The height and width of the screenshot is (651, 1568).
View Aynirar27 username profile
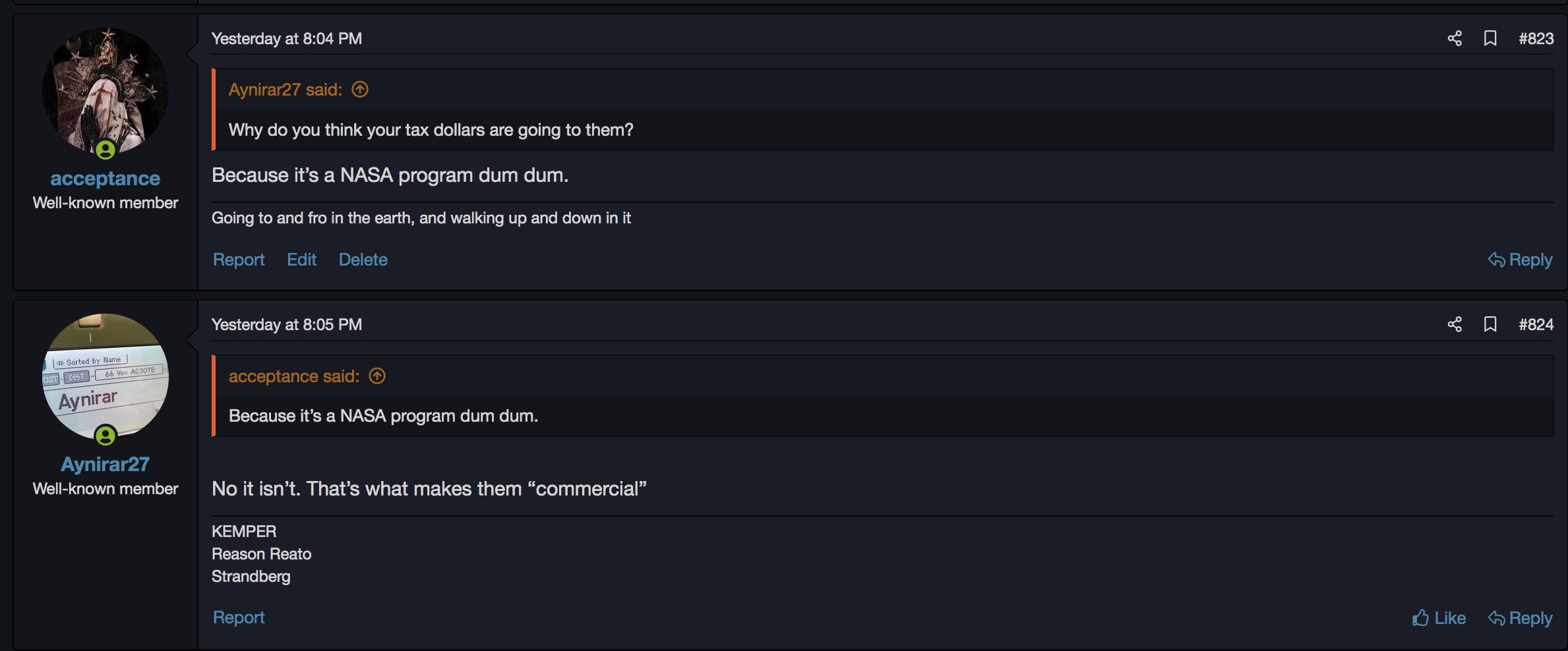[x=106, y=464]
